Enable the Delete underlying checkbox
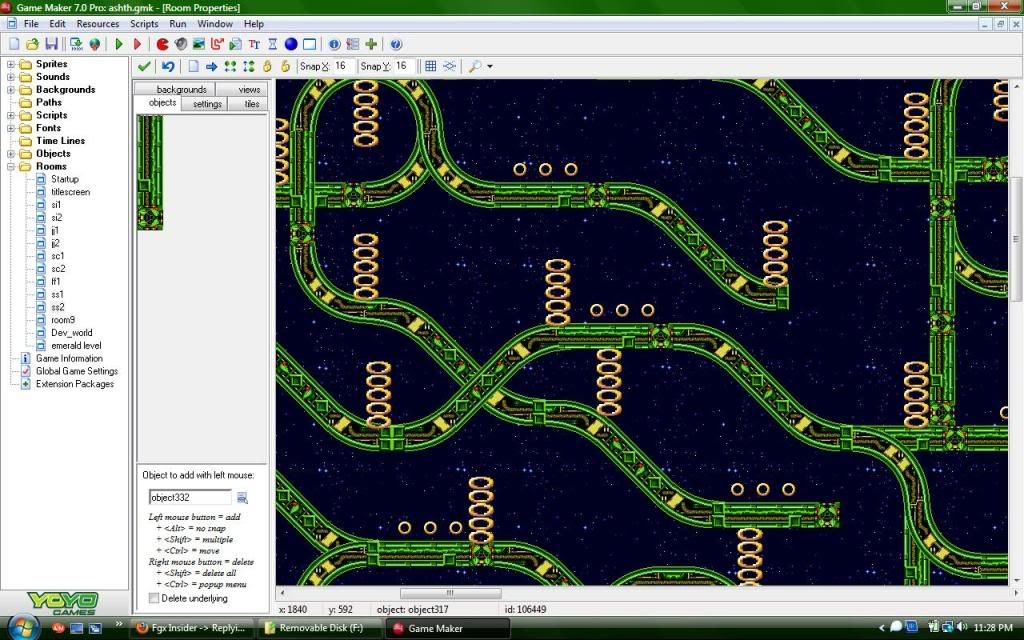The image size is (1024, 640). tap(154, 598)
